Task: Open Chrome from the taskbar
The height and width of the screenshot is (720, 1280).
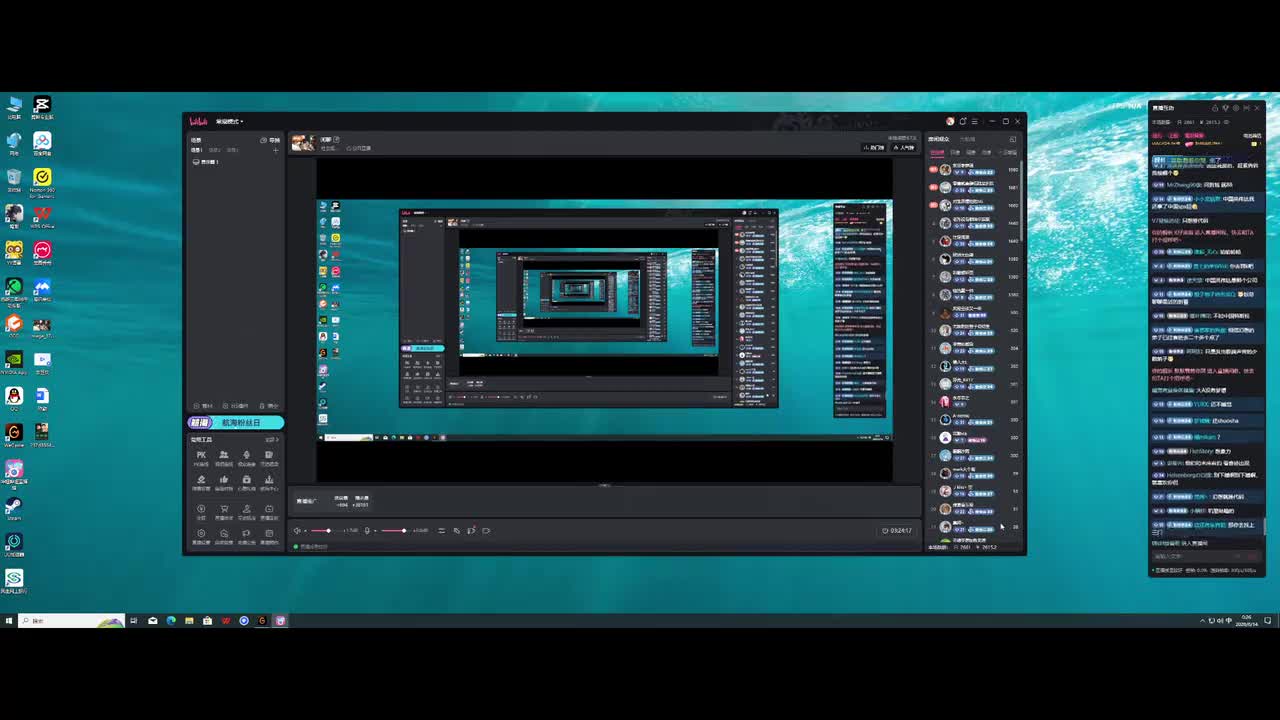Action: [244, 621]
